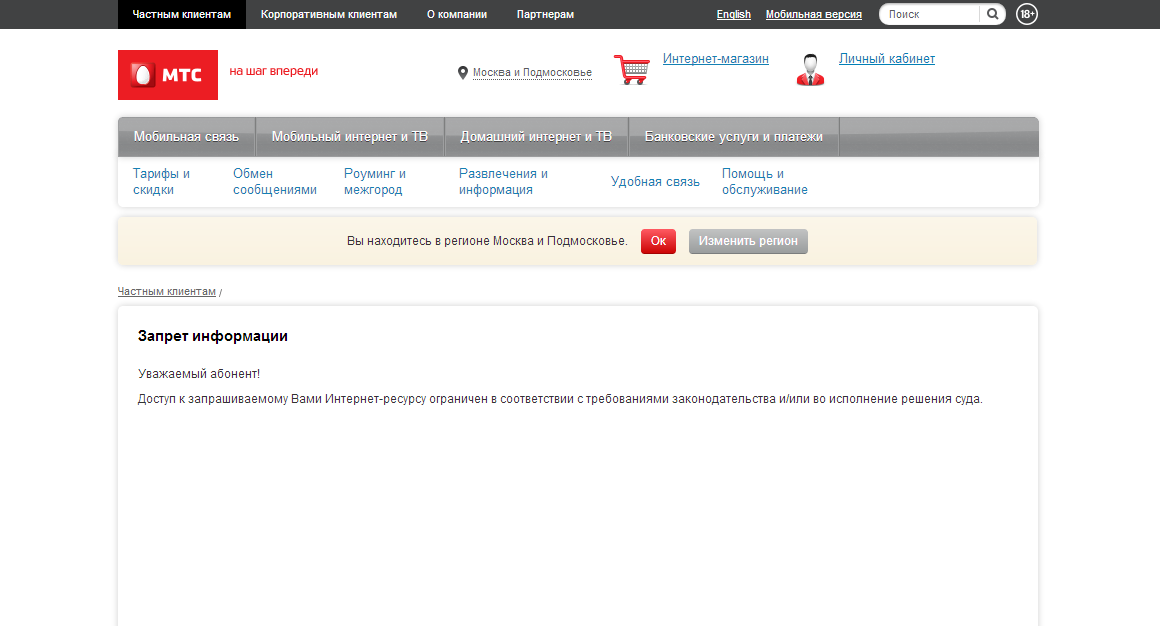The width and height of the screenshot is (1160, 626).
Task: Click the MTS red logo
Action: tap(167, 75)
